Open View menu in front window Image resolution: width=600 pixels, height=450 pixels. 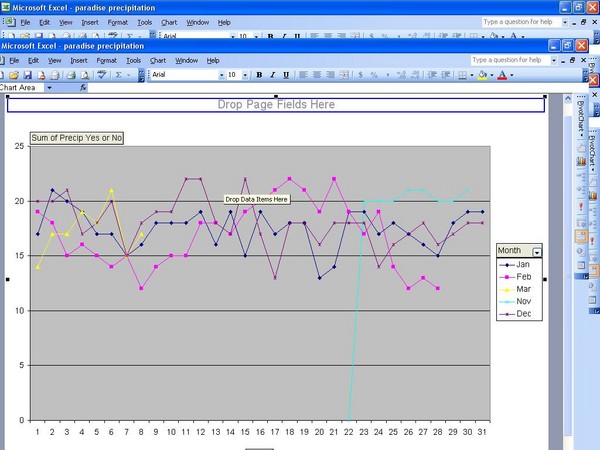point(55,60)
